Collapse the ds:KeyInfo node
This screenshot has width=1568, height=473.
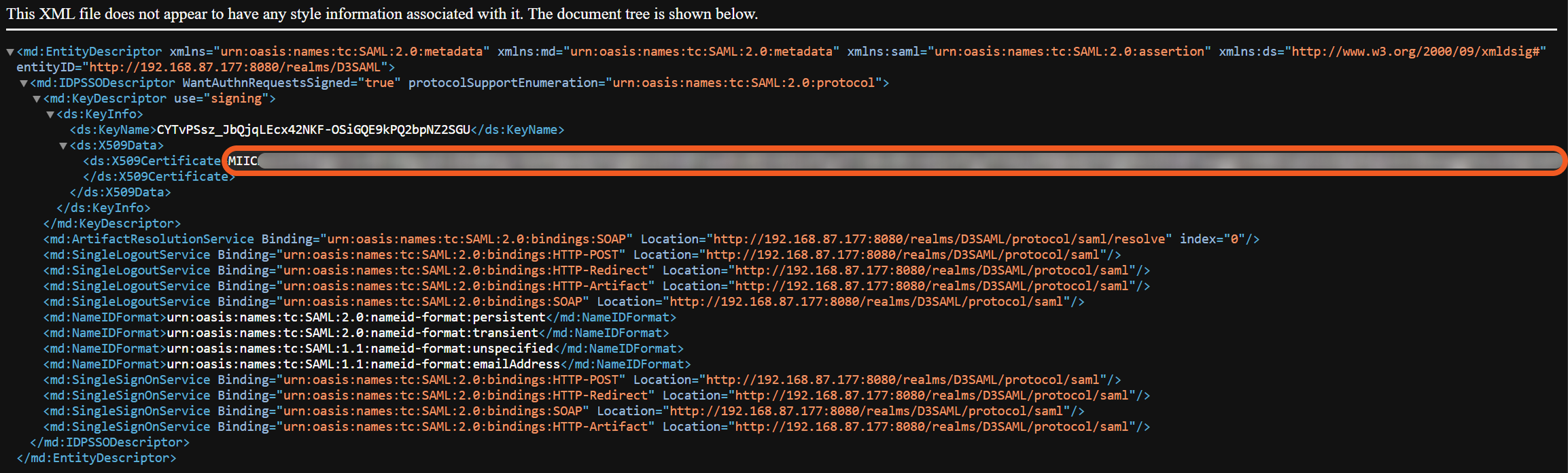[50, 114]
